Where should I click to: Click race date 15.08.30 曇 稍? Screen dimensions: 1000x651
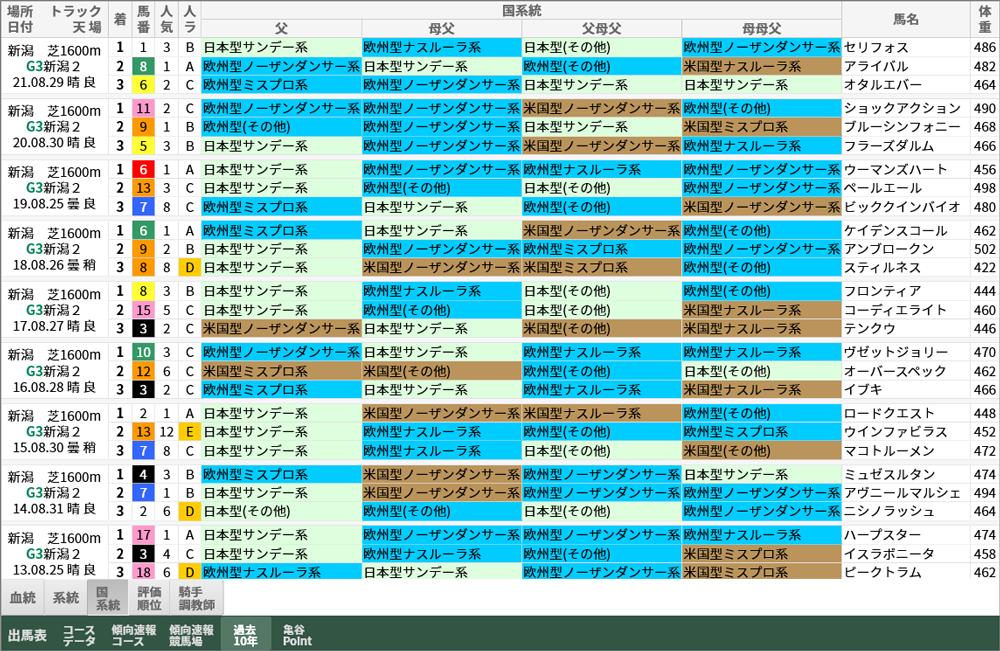[54, 448]
